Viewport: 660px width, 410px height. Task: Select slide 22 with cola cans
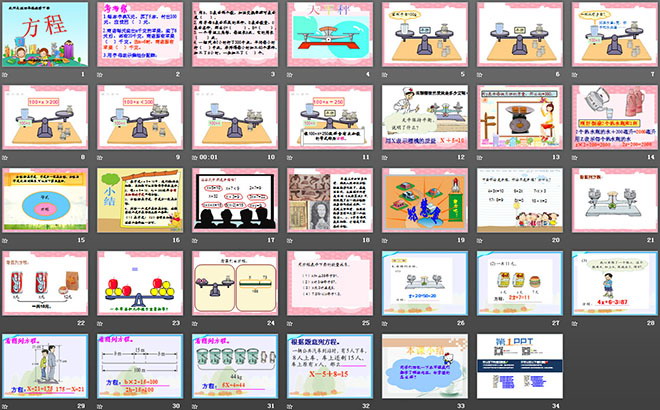pos(45,283)
